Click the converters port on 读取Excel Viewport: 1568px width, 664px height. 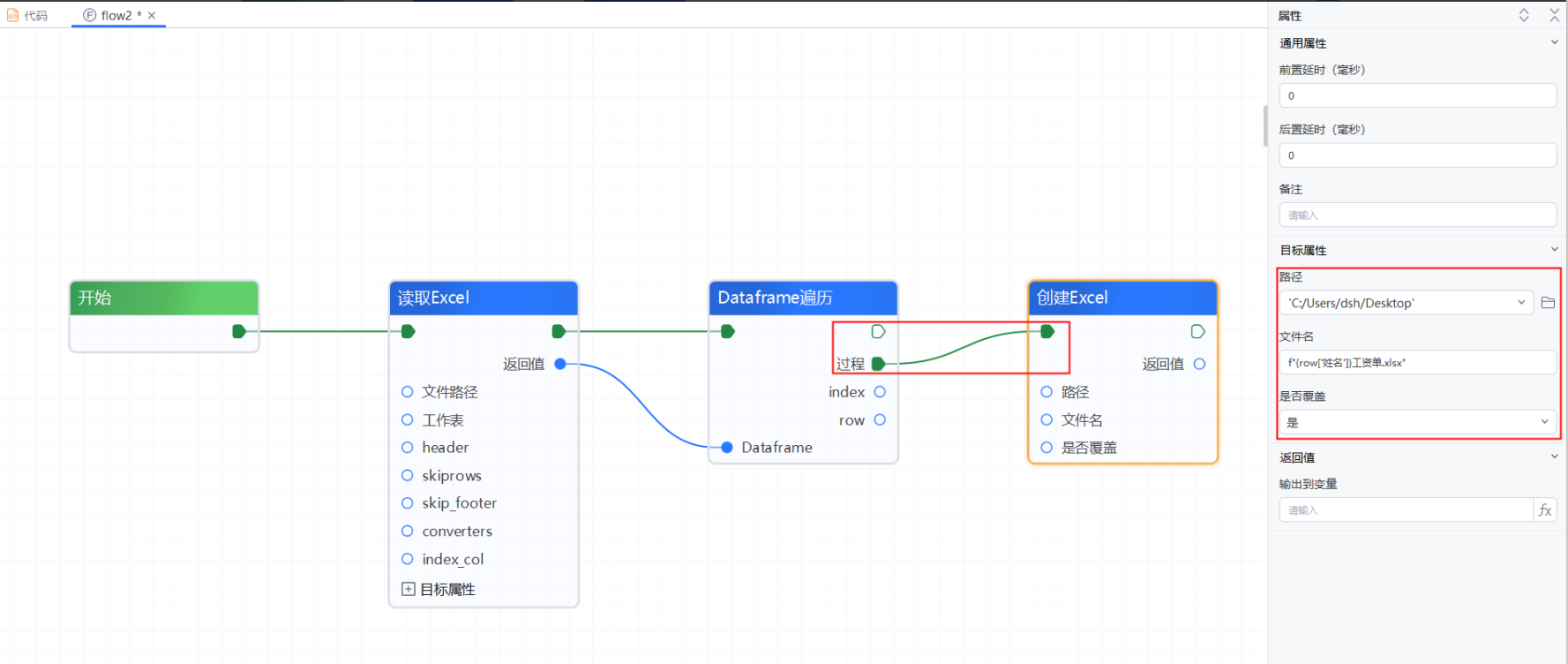[x=407, y=531]
